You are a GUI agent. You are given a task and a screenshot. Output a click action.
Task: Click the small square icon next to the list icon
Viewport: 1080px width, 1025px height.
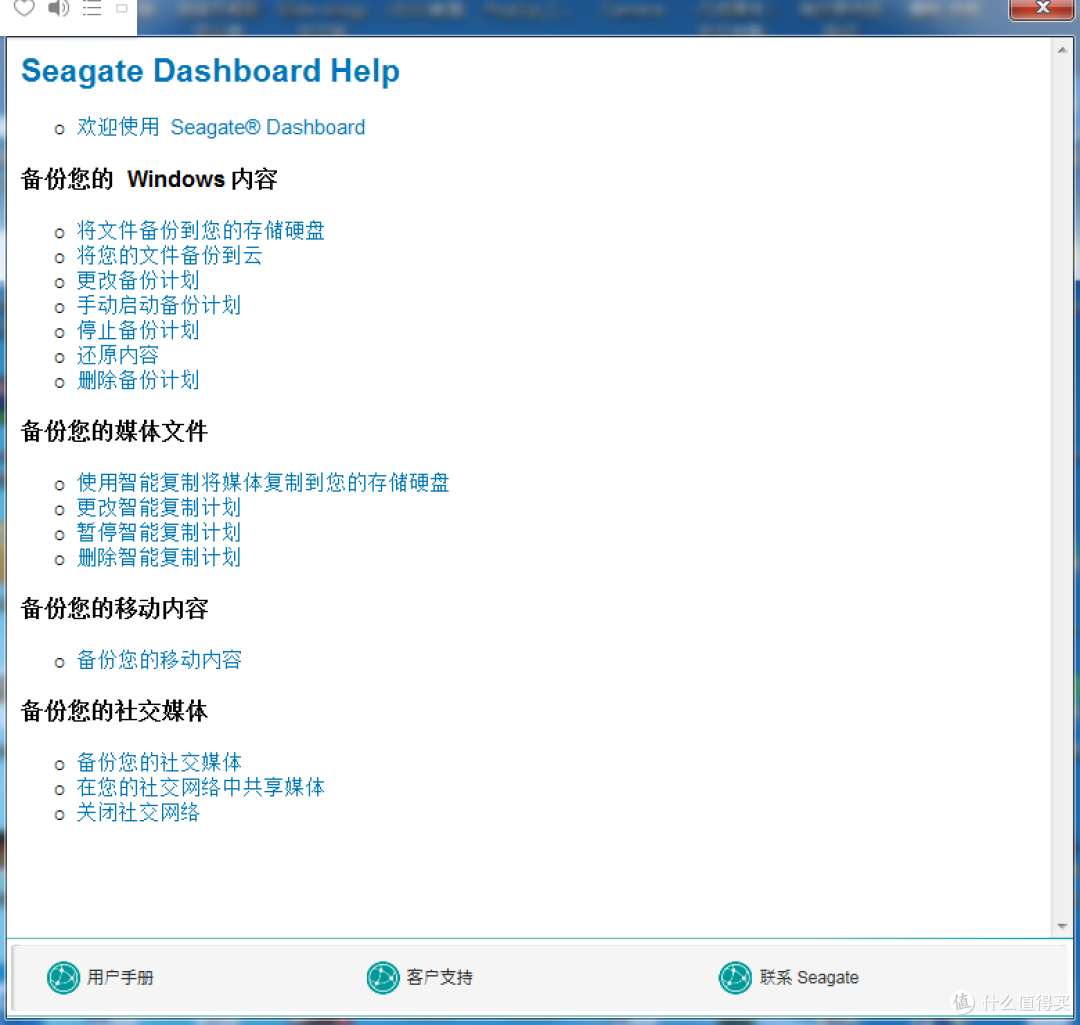(122, 8)
